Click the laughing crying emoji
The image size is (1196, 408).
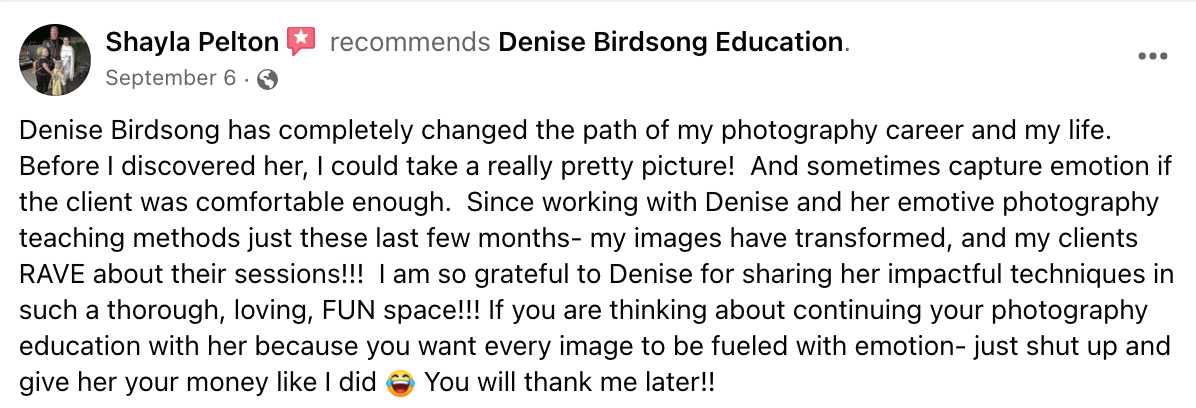click(x=400, y=383)
